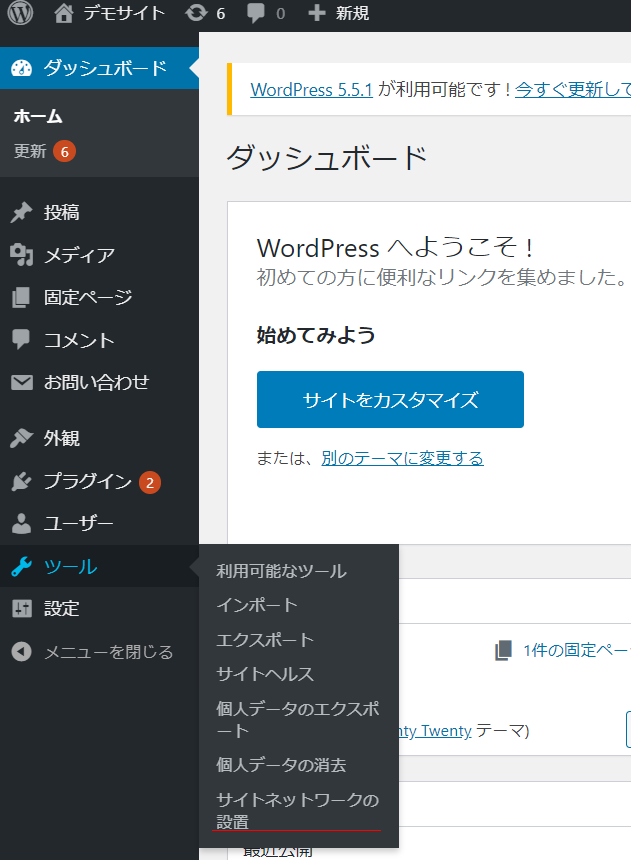Click the デモサイト site name

pos(124,13)
